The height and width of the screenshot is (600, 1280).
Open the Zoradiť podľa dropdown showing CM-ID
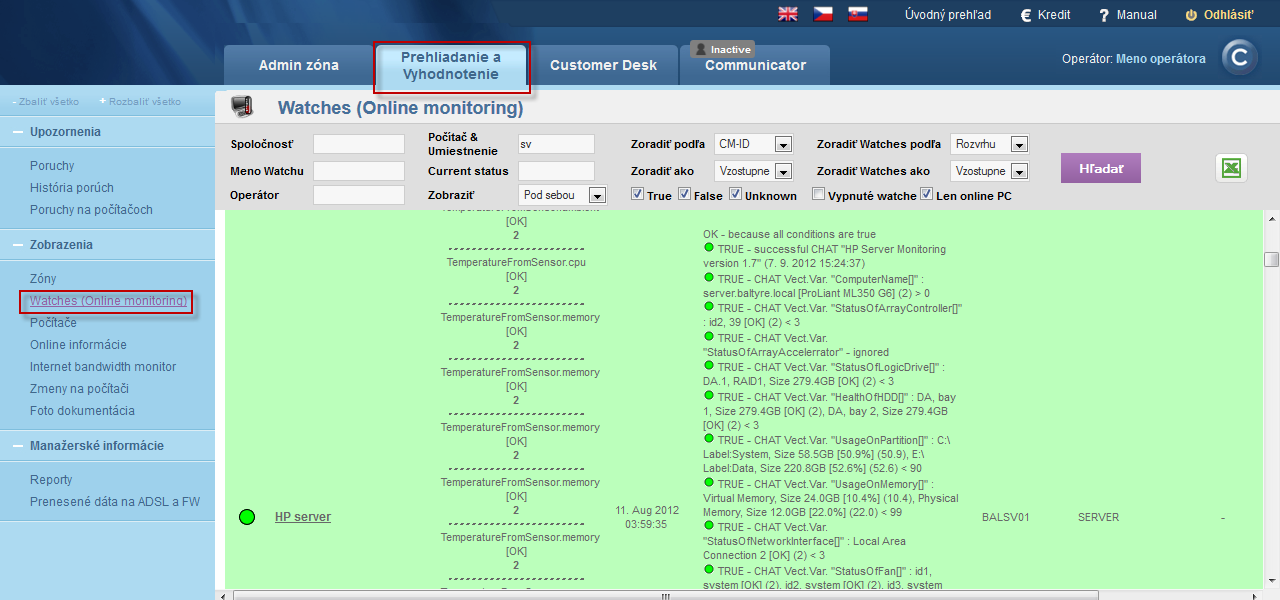coord(754,144)
